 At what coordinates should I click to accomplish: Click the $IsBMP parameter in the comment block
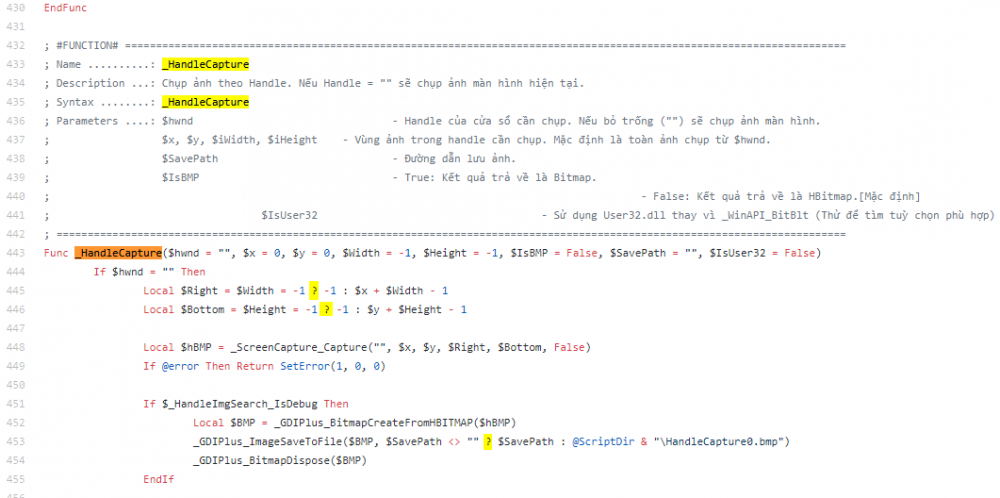point(180,178)
